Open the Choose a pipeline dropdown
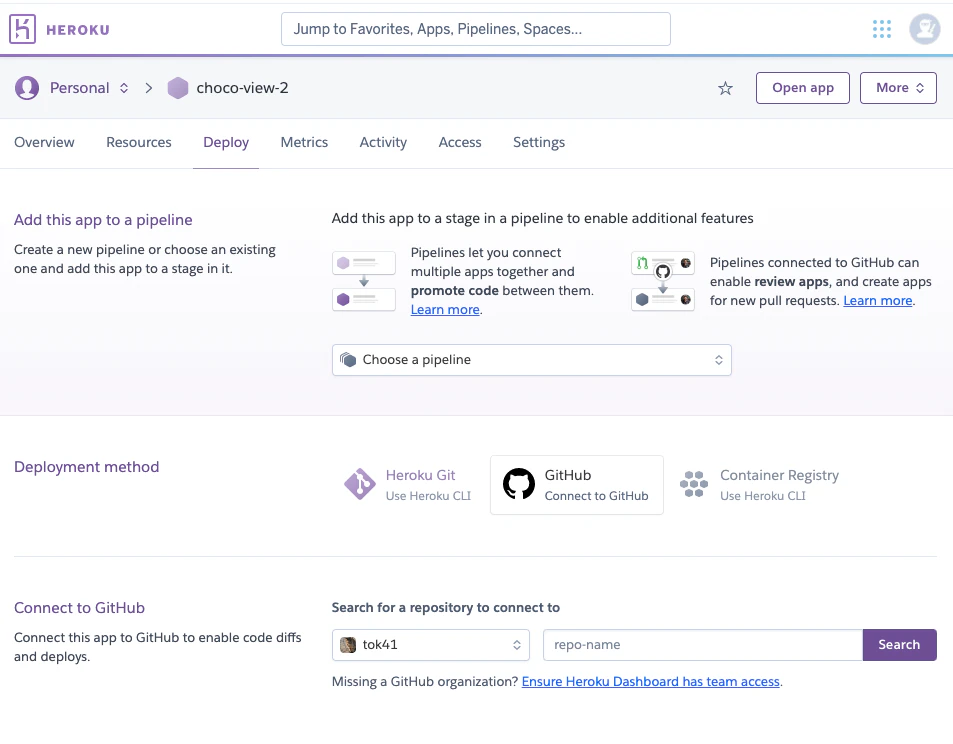Image resolution: width=953 pixels, height=744 pixels. pos(531,360)
